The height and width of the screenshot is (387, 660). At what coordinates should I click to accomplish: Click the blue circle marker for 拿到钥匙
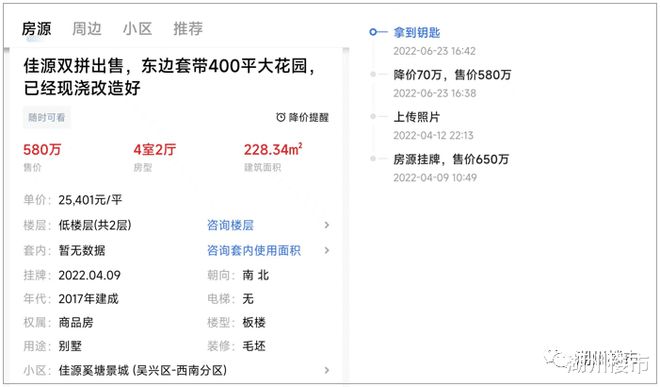click(x=373, y=32)
